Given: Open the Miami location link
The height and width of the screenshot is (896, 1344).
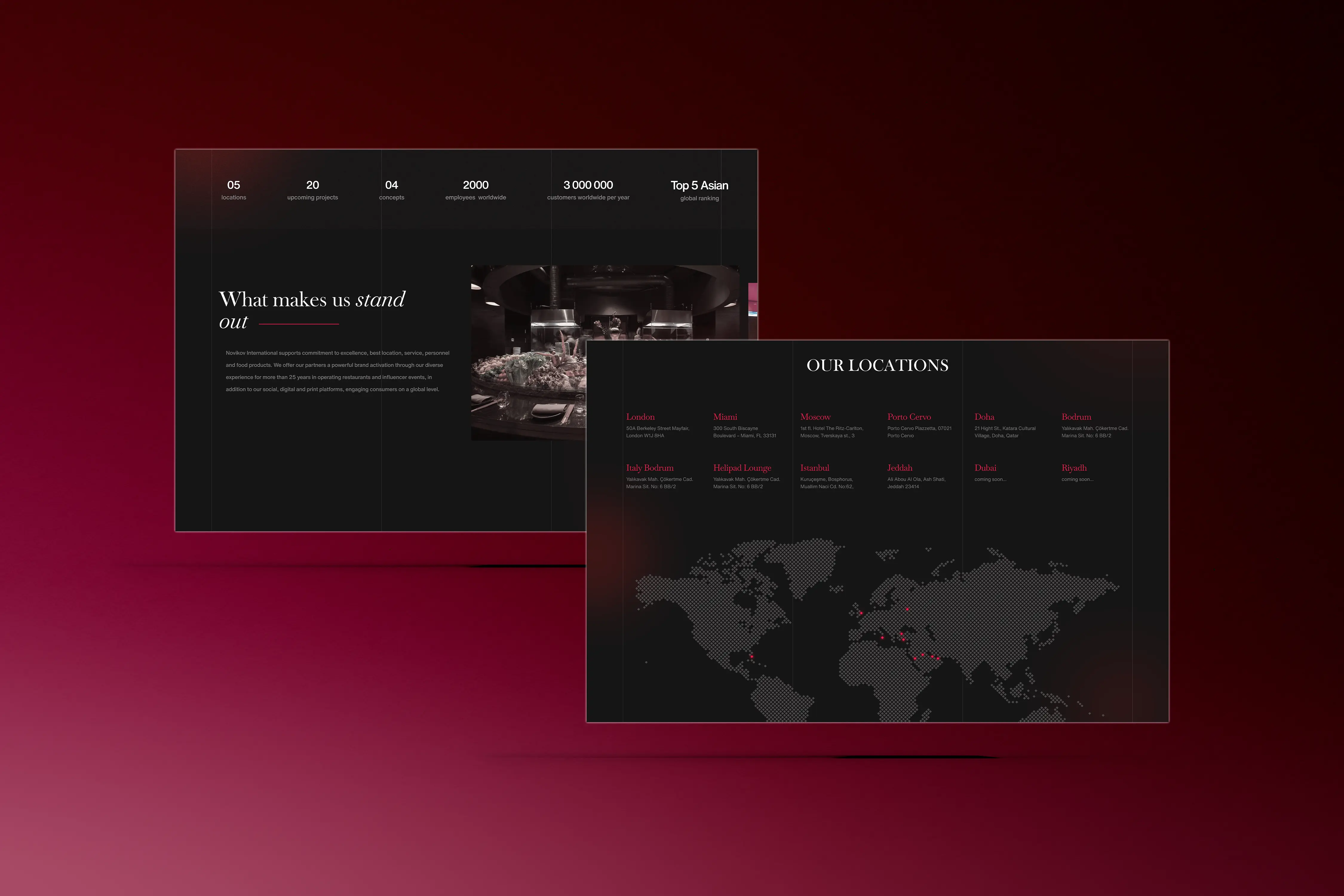Looking at the screenshot, I should click(725, 417).
